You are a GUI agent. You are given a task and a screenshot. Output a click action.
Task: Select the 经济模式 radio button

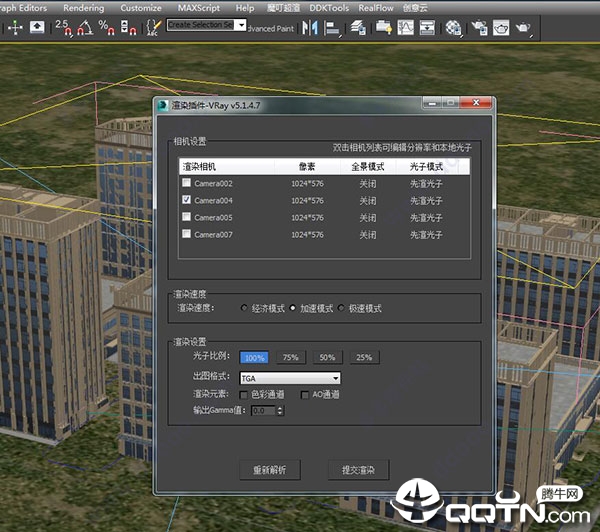[244, 308]
